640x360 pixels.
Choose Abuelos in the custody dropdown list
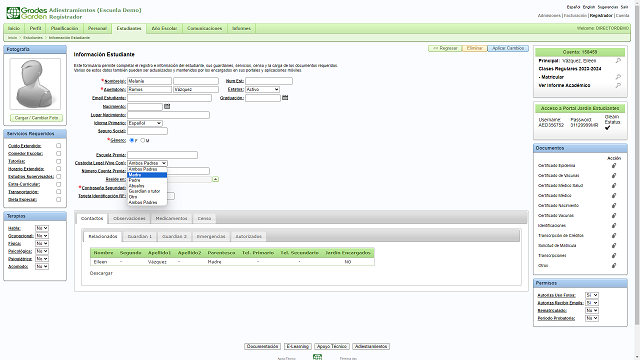147,186
